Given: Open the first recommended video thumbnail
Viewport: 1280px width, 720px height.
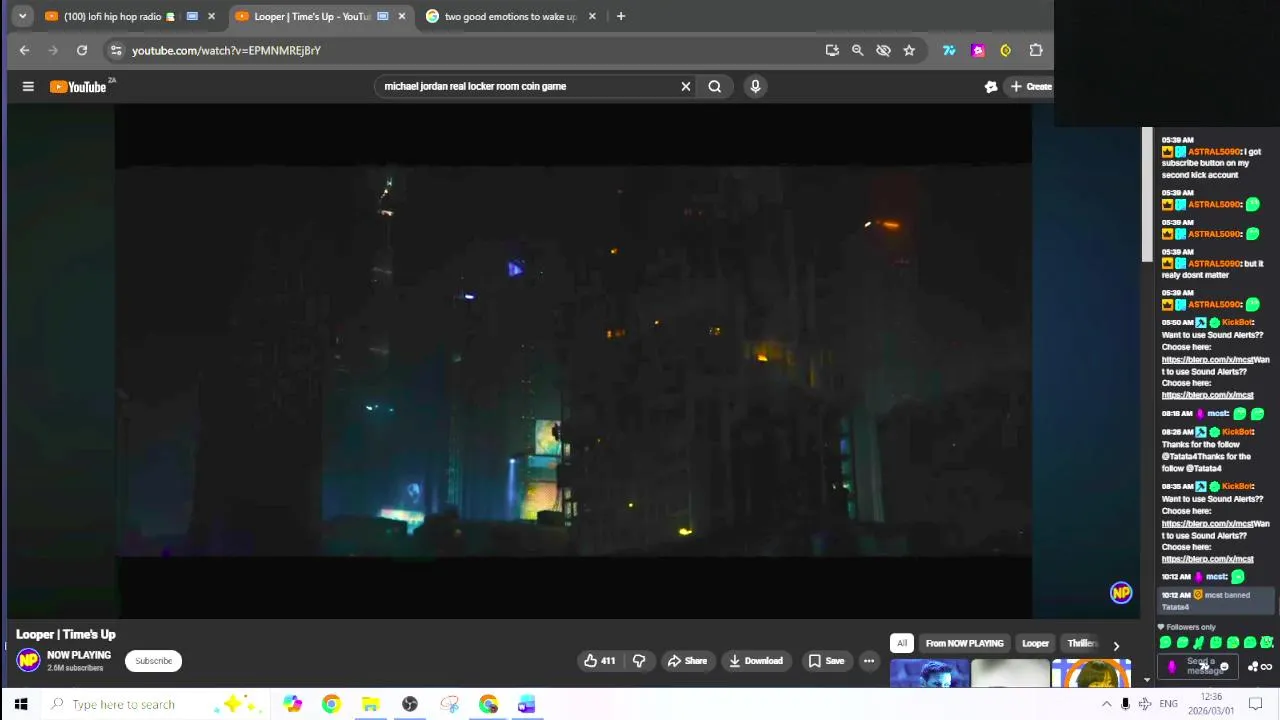Looking at the screenshot, I should coord(929,674).
